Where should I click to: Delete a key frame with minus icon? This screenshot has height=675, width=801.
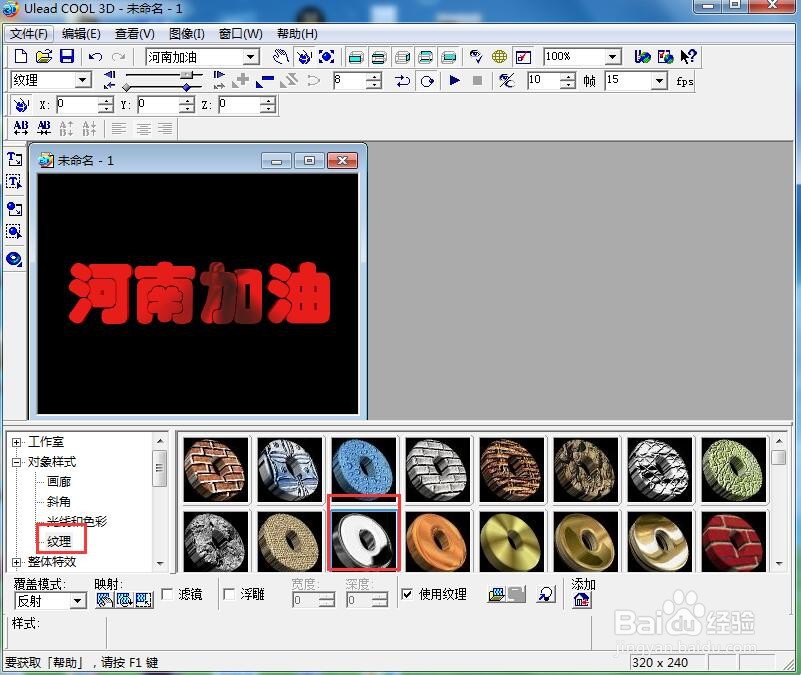(265, 81)
